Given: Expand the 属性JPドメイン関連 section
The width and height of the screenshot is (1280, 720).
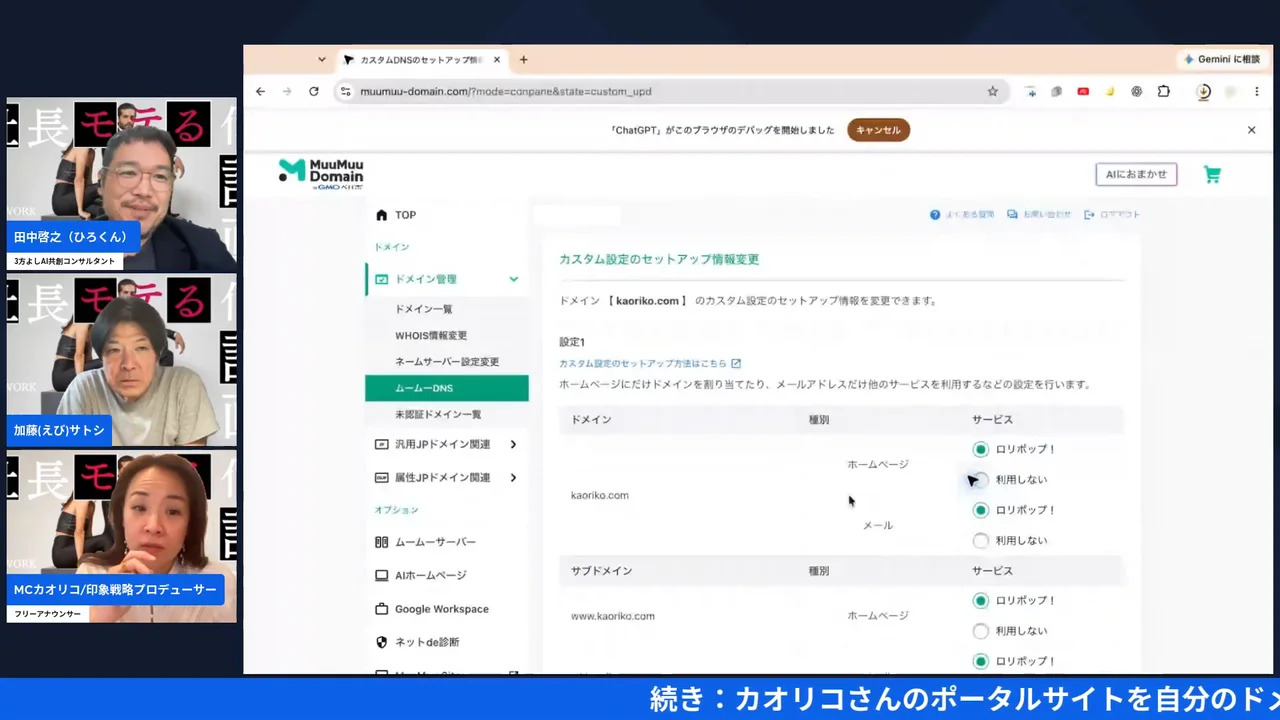Looking at the screenshot, I should (513, 478).
